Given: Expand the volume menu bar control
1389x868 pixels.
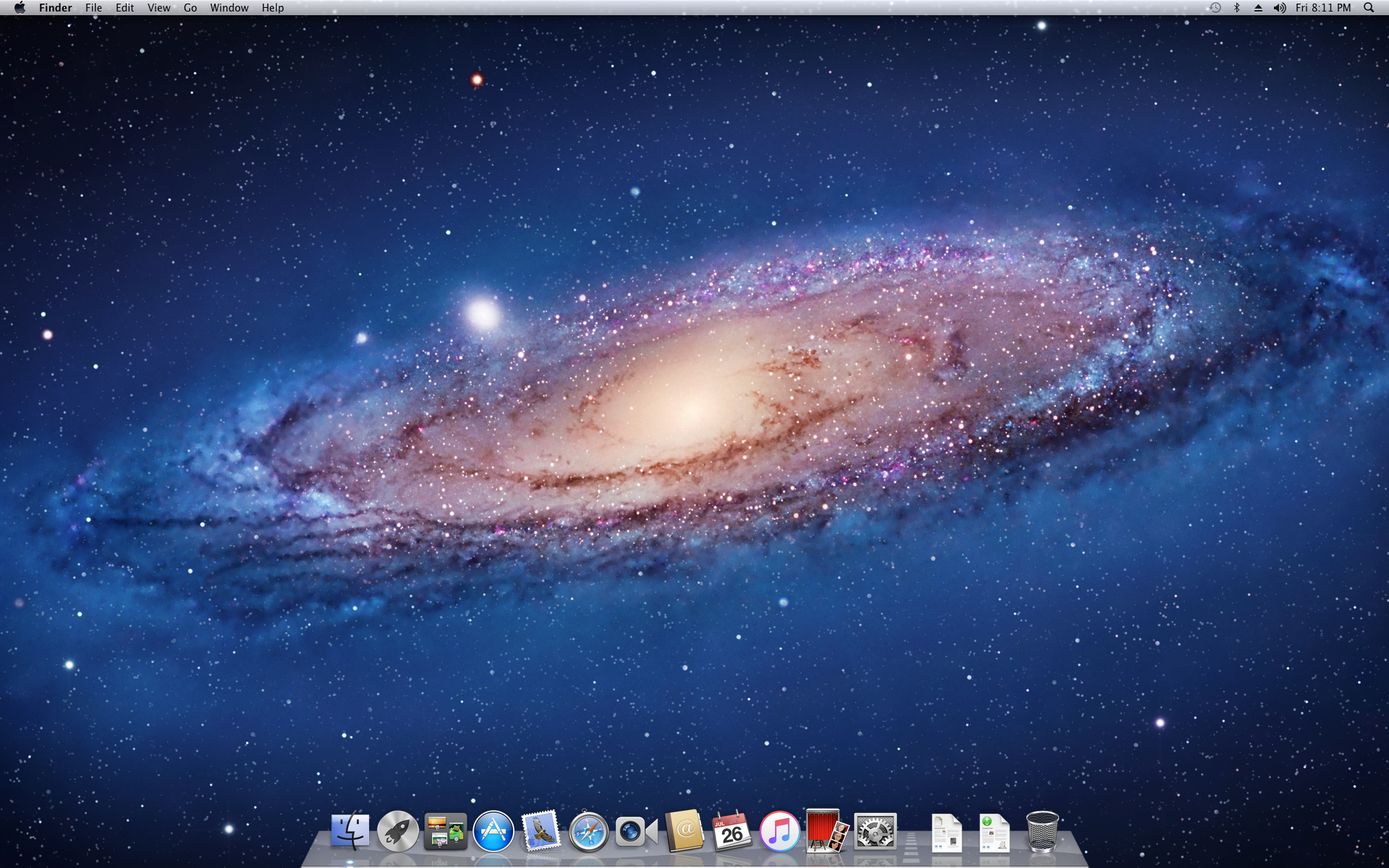Looking at the screenshot, I should tap(1280, 8).
